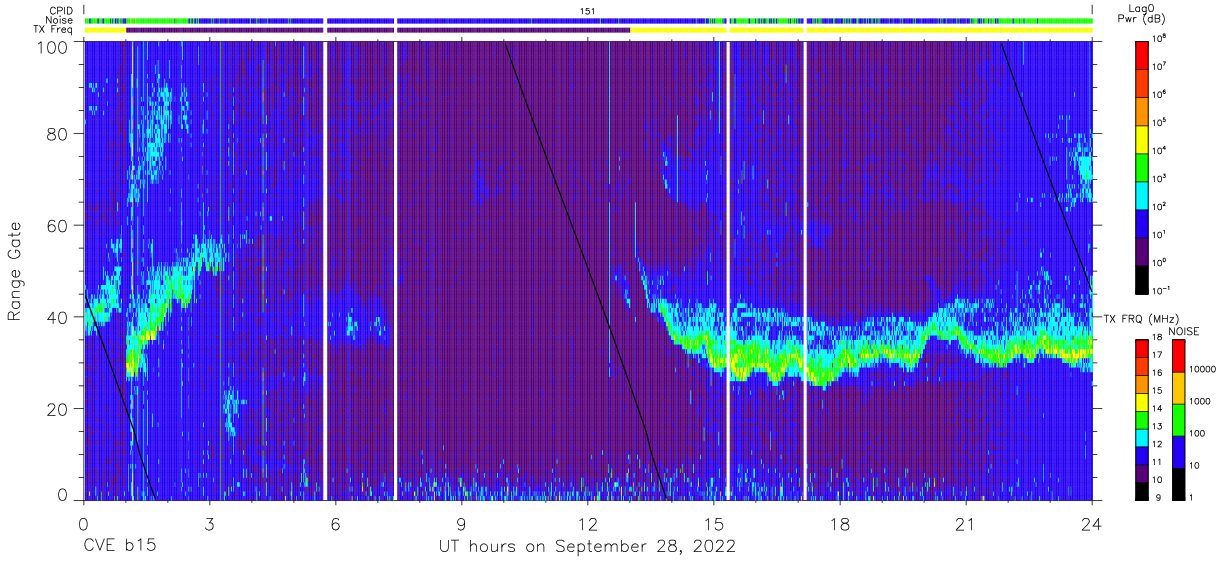Pick the green segment of the NOISE colorbar

click(x=1177, y=419)
